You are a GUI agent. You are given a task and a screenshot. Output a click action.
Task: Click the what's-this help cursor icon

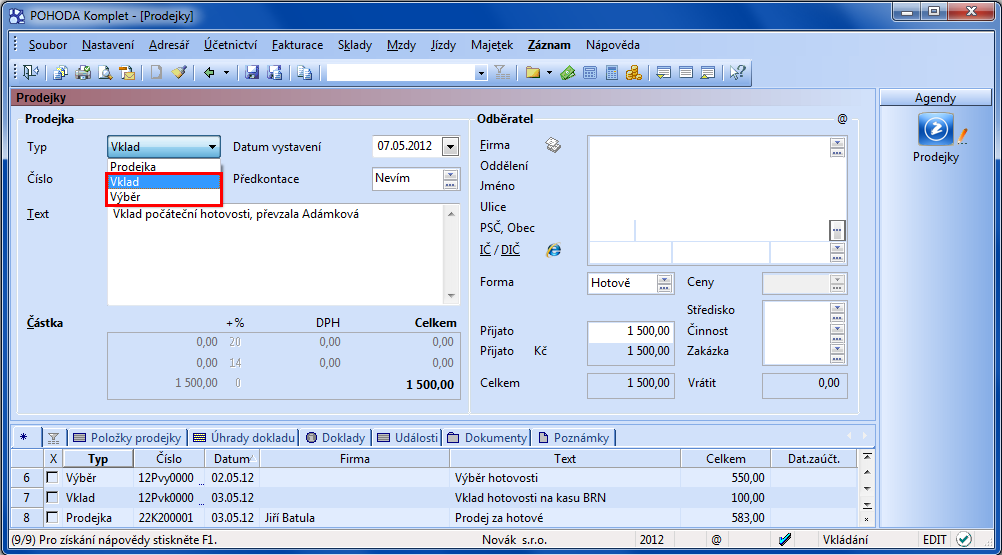(737, 73)
